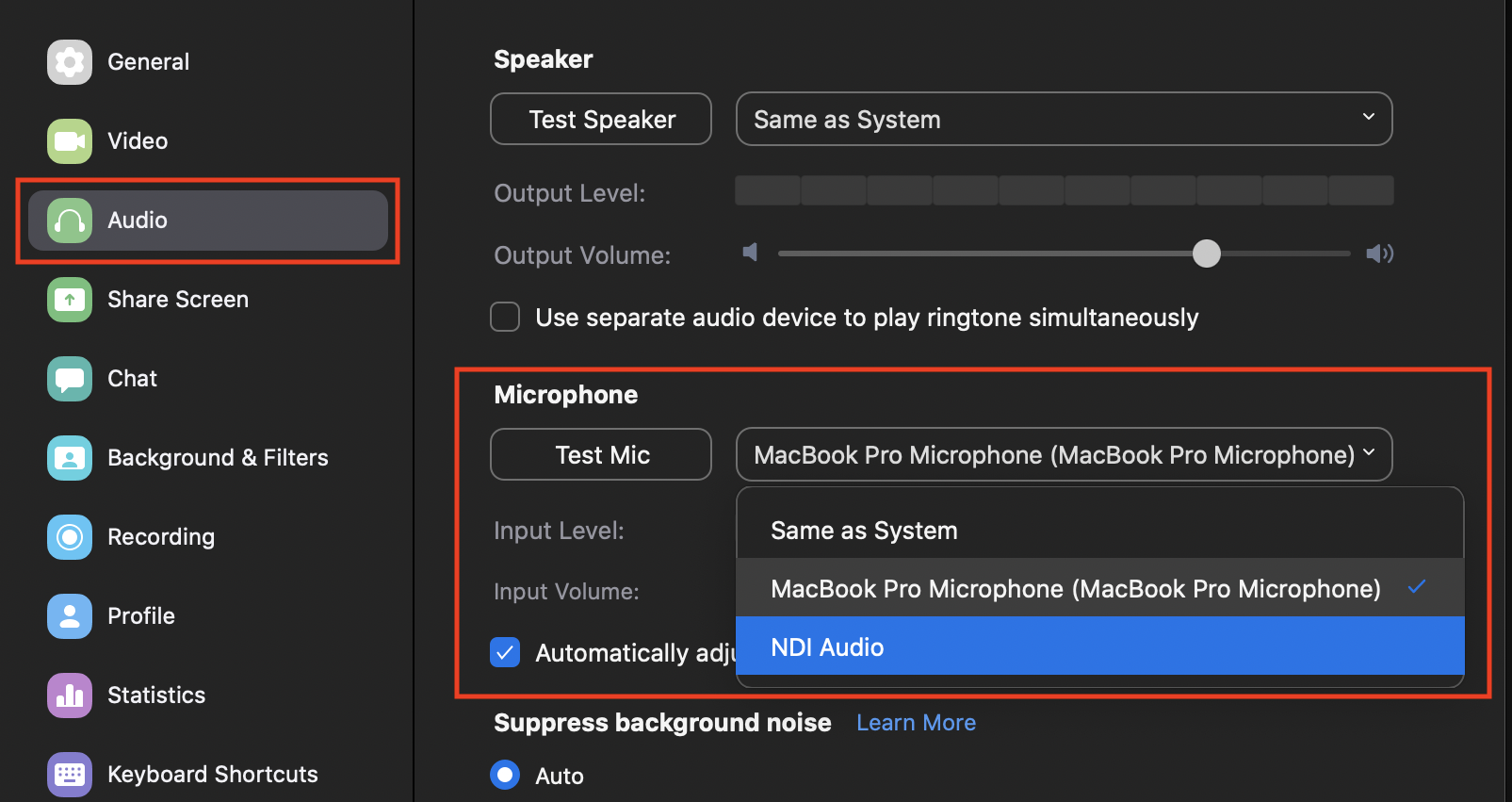This screenshot has width=1512, height=802.
Task: Choose Same as System microphone option
Action: (1100, 531)
